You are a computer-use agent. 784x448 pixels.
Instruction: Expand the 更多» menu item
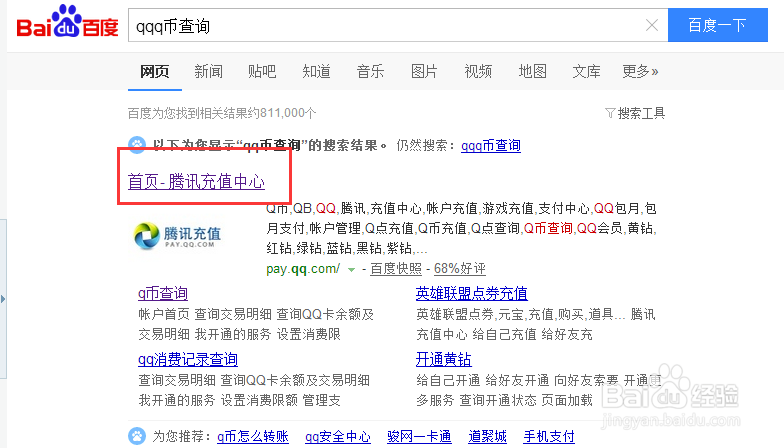click(640, 72)
